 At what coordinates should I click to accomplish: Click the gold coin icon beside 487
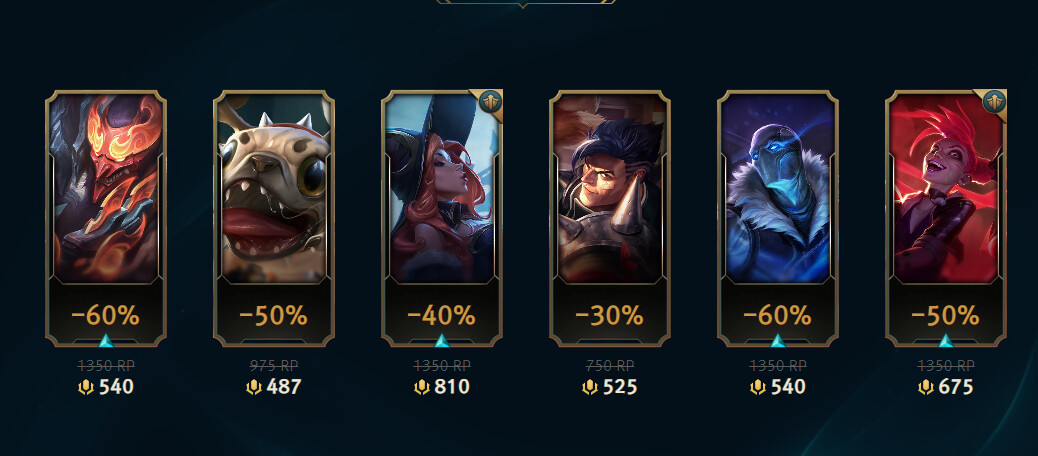(254, 387)
